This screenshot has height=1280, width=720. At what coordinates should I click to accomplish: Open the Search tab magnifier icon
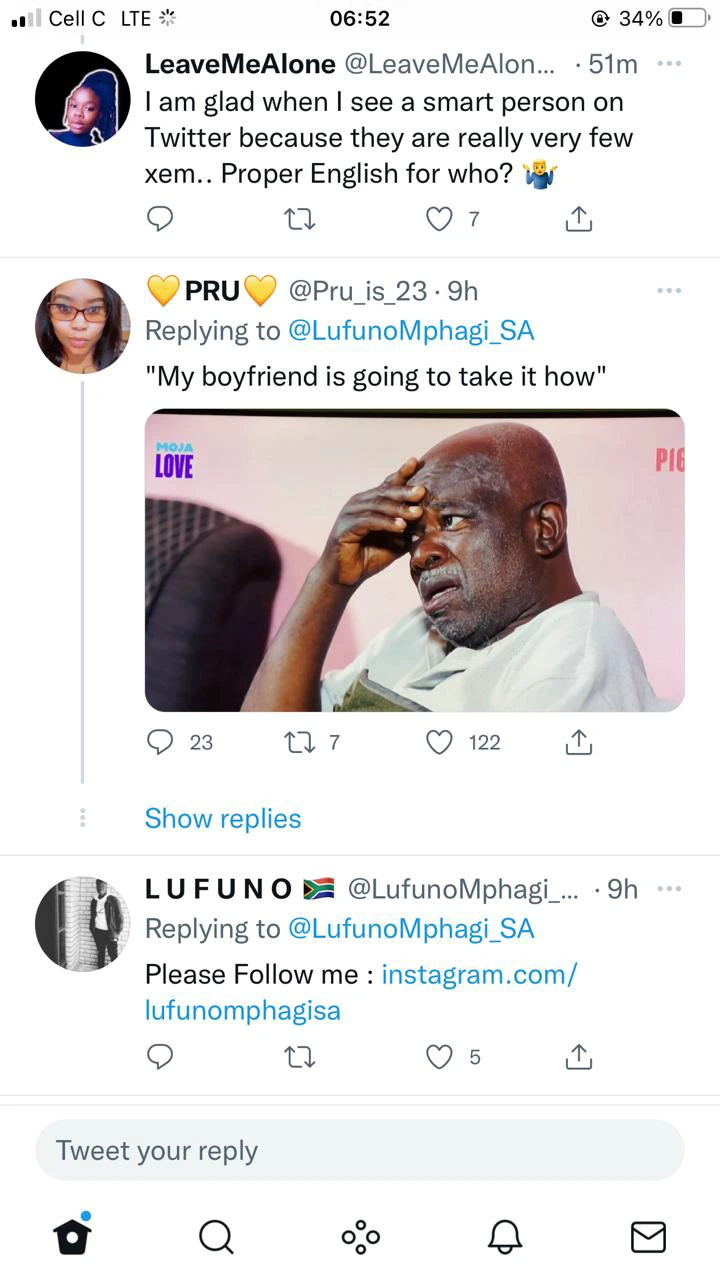click(x=216, y=1236)
